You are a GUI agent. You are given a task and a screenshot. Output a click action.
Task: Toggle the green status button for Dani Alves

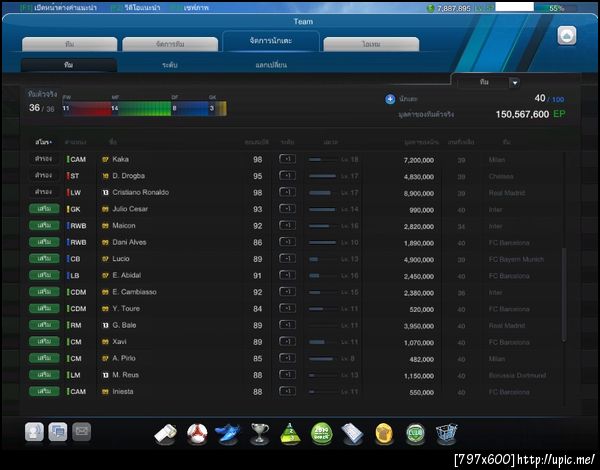pos(44,242)
